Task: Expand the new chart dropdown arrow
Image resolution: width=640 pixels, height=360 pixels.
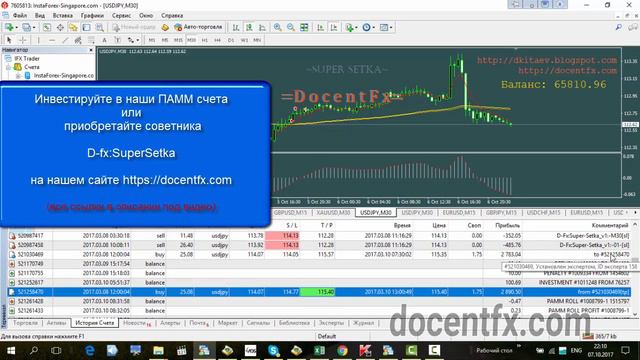Action: [16, 27]
